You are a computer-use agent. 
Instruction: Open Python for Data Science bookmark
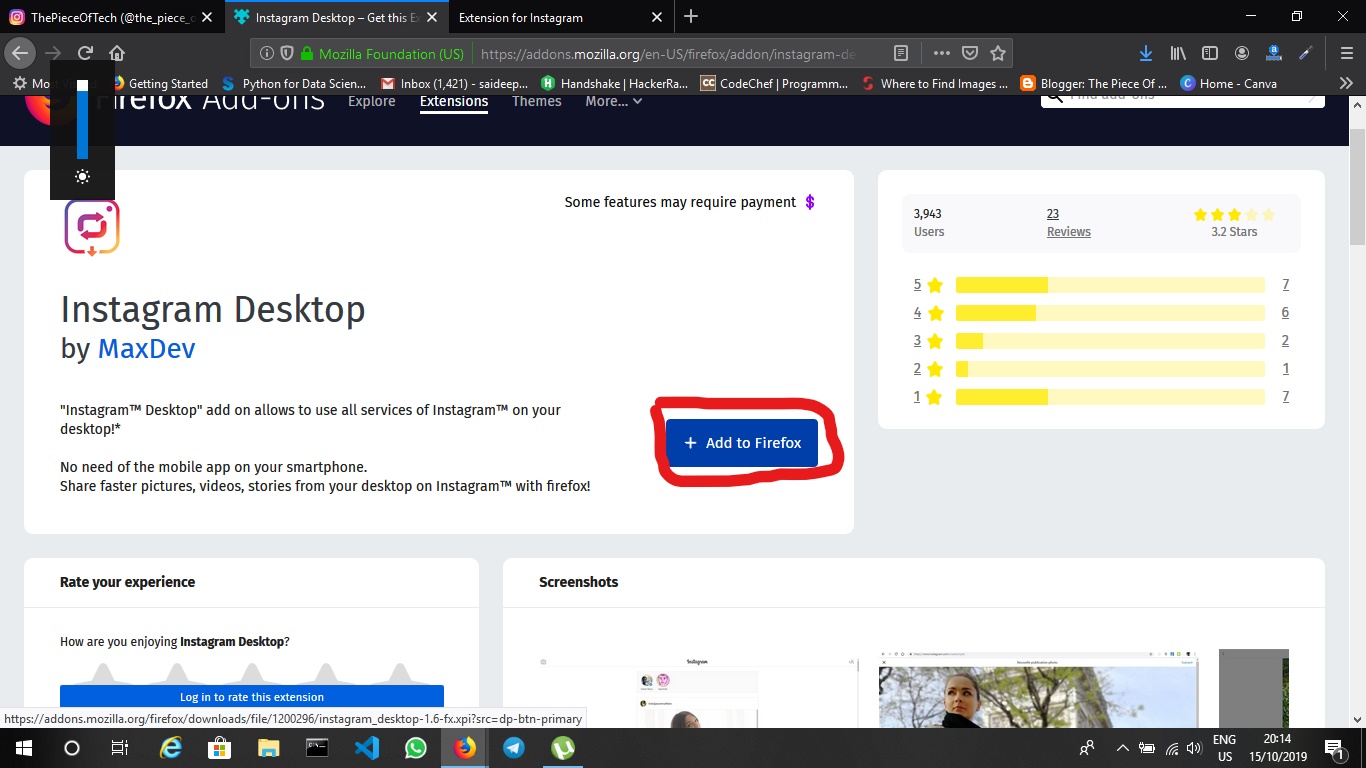(295, 84)
